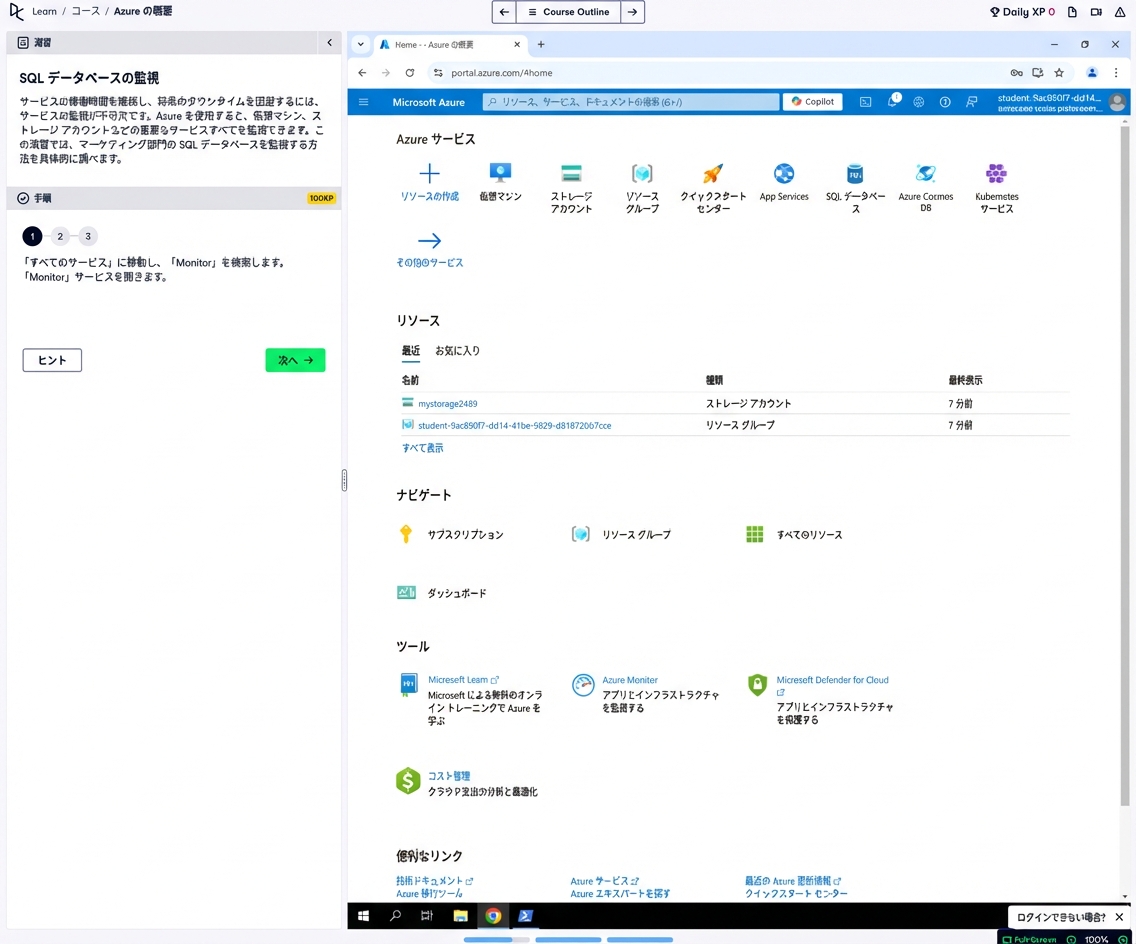
Task: Select the Favorites resources tab
Action: pyautogui.click(x=457, y=351)
